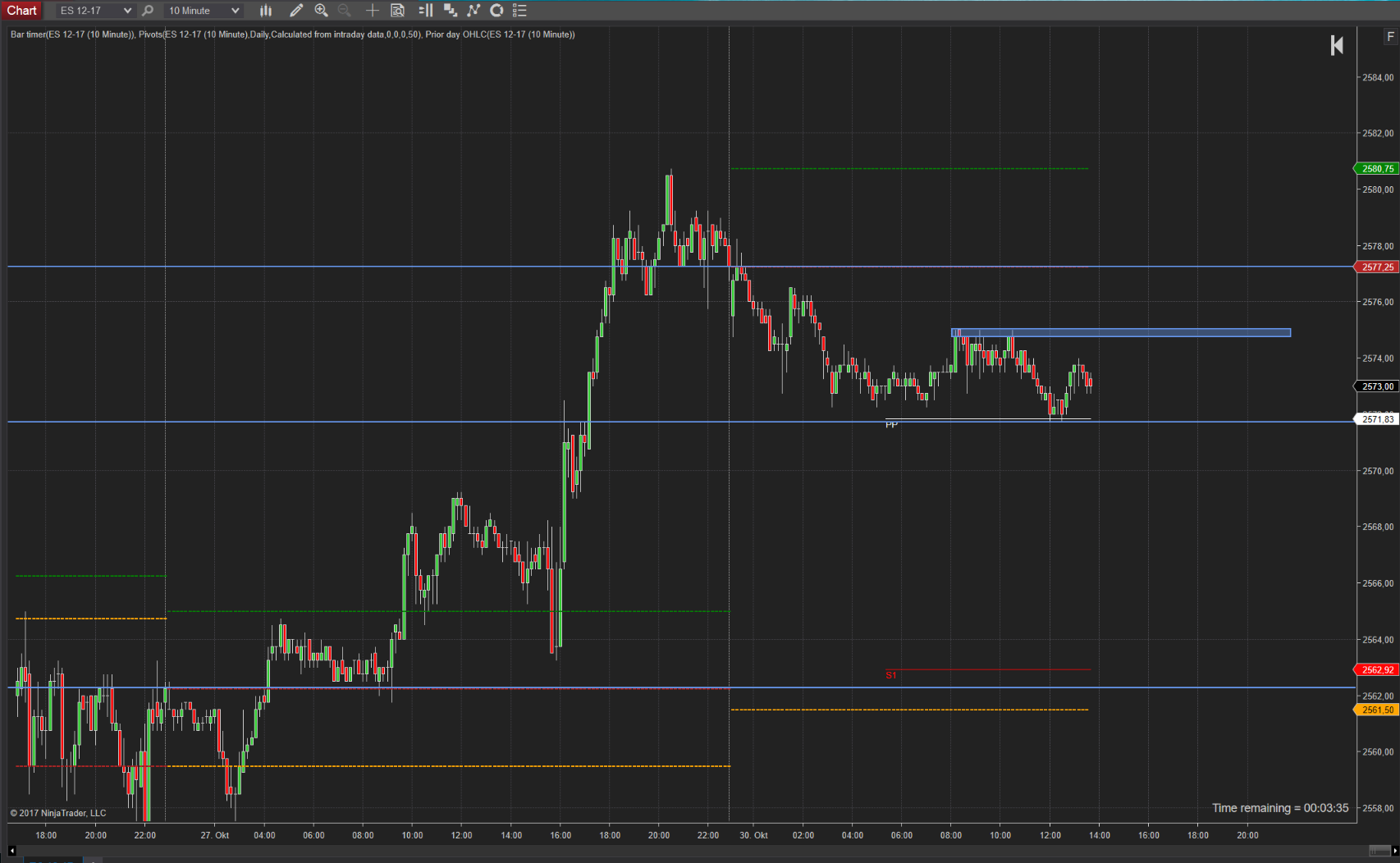Click the 30. Okt date label
The height and width of the screenshot is (863, 1400).
click(753, 835)
